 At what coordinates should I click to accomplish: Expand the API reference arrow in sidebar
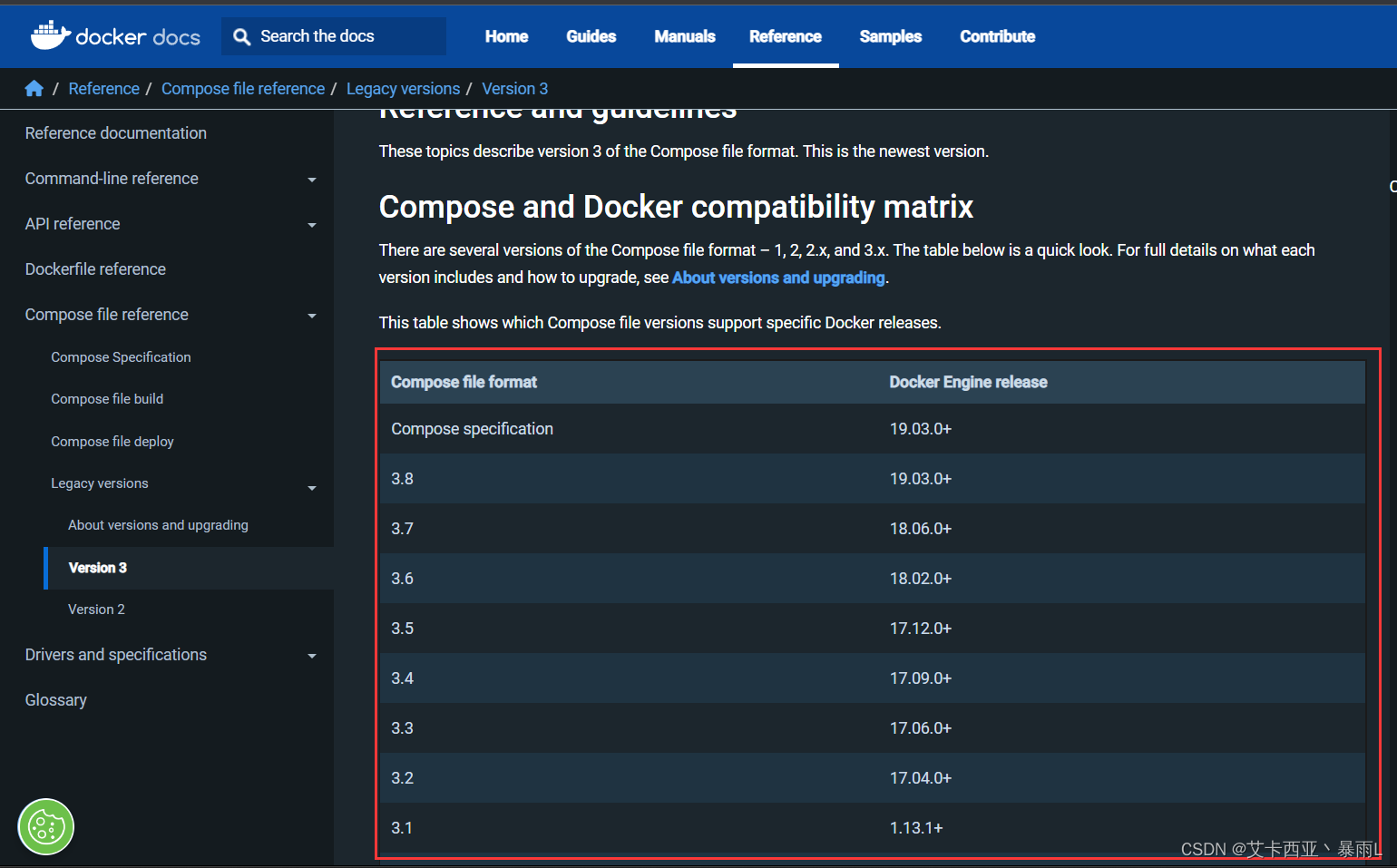pos(312,225)
